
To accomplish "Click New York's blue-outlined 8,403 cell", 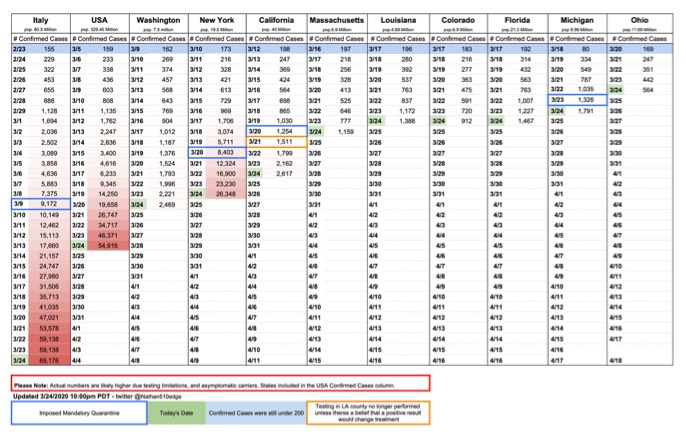I will tap(217, 153).
